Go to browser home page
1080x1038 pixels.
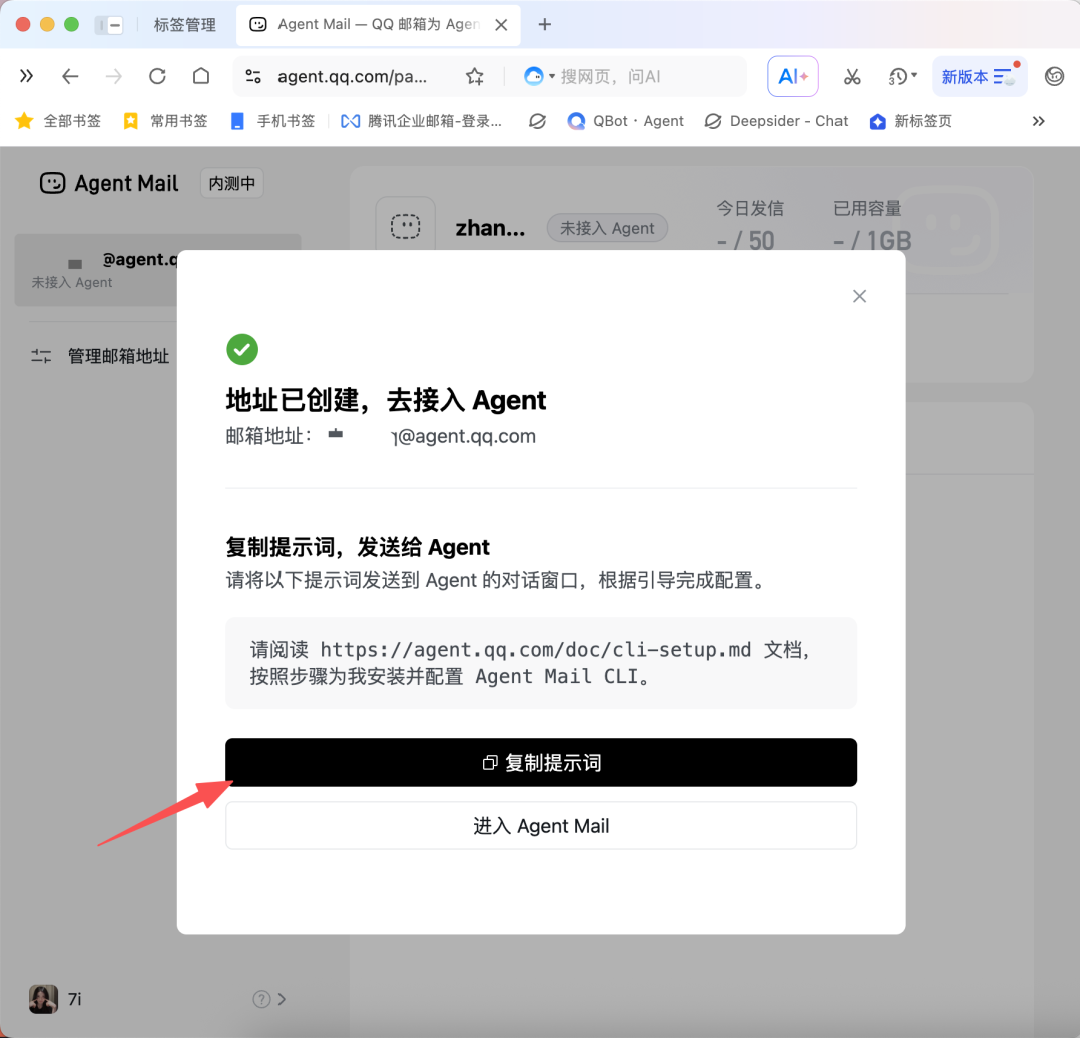pos(200,76)
